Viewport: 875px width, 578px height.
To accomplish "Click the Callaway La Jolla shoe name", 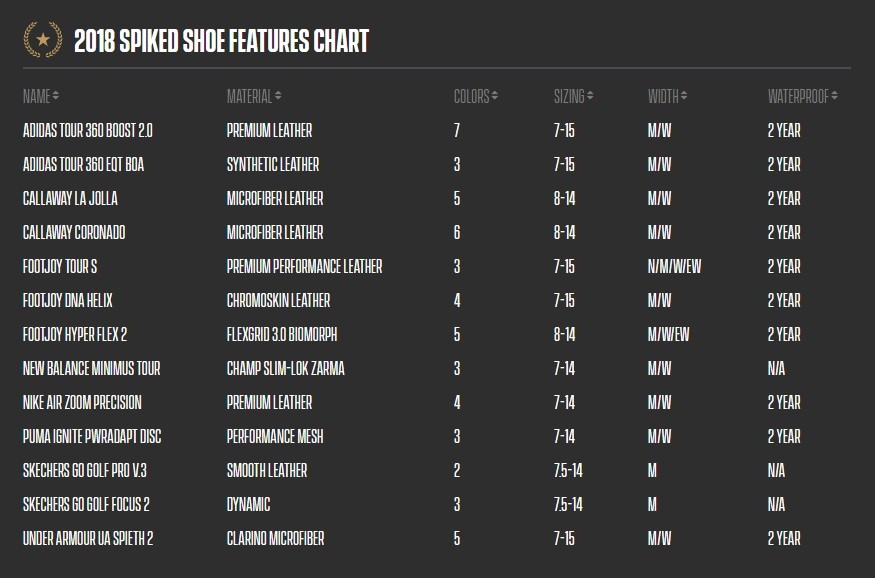I will [x=70, y=198].
